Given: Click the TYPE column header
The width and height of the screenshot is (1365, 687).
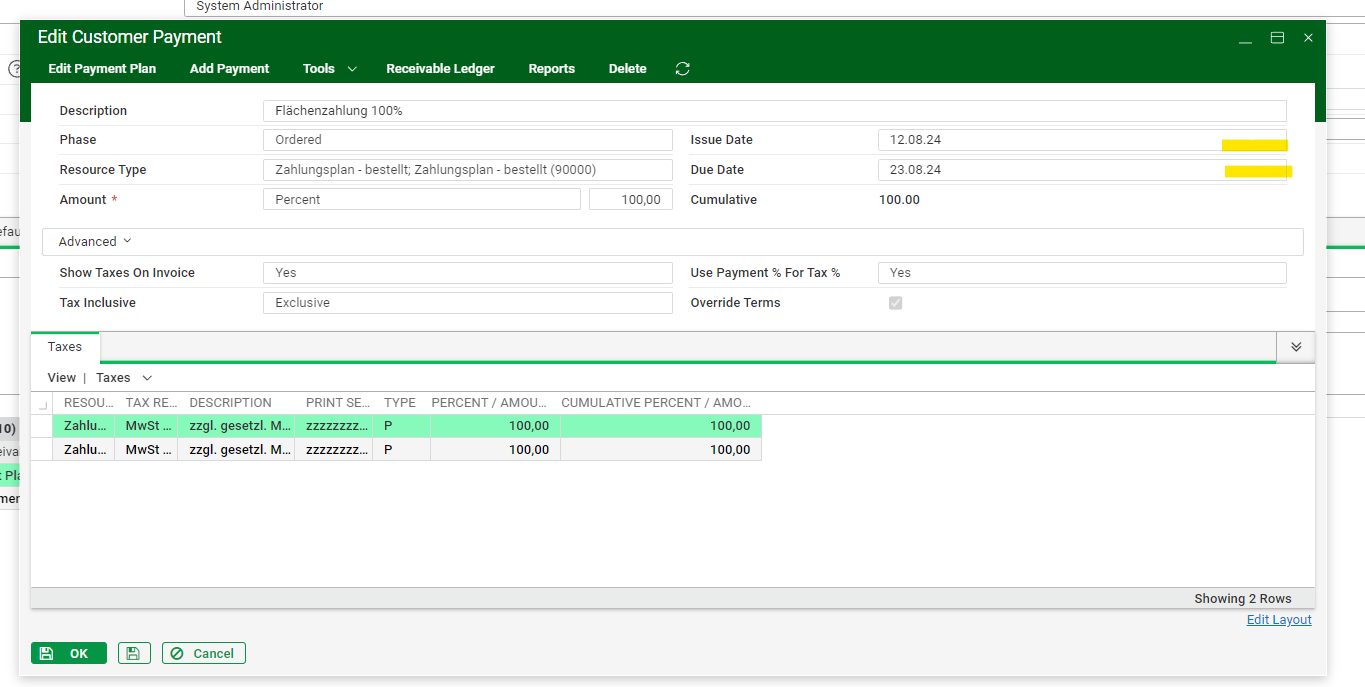Looking at the screenshot, I should tap(400, 403).
